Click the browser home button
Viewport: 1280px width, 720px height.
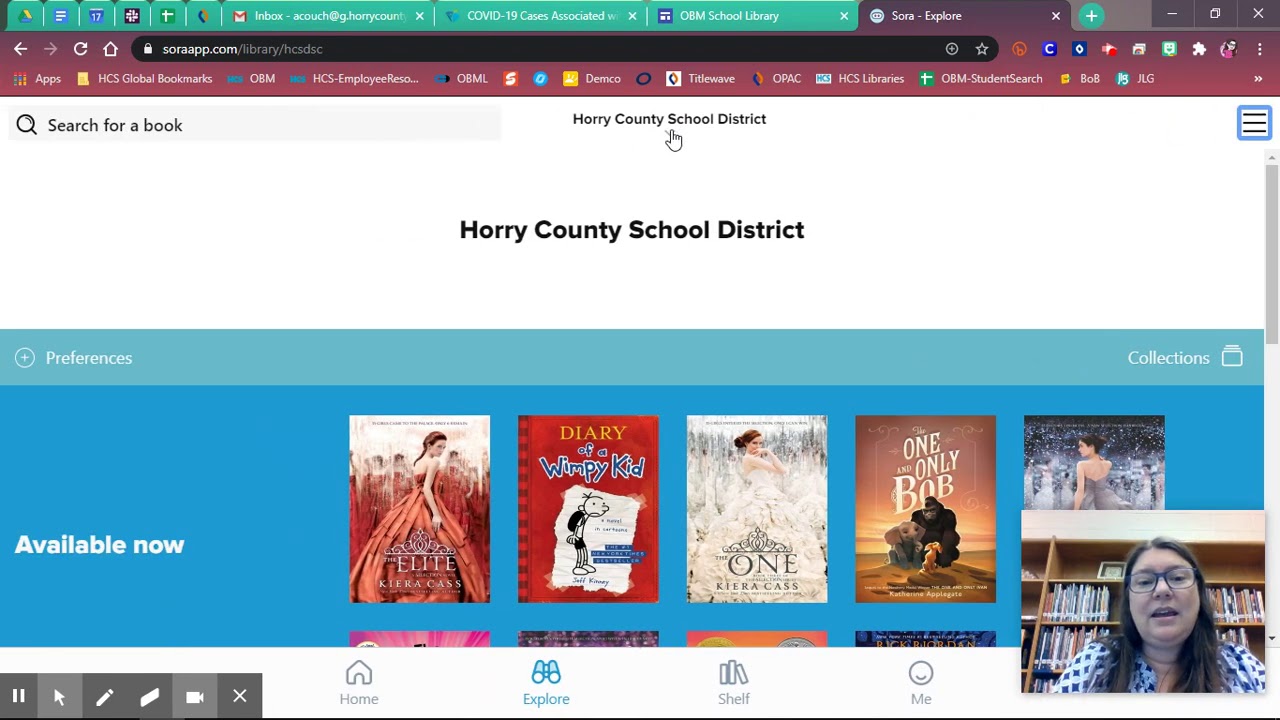pos(111,49)
